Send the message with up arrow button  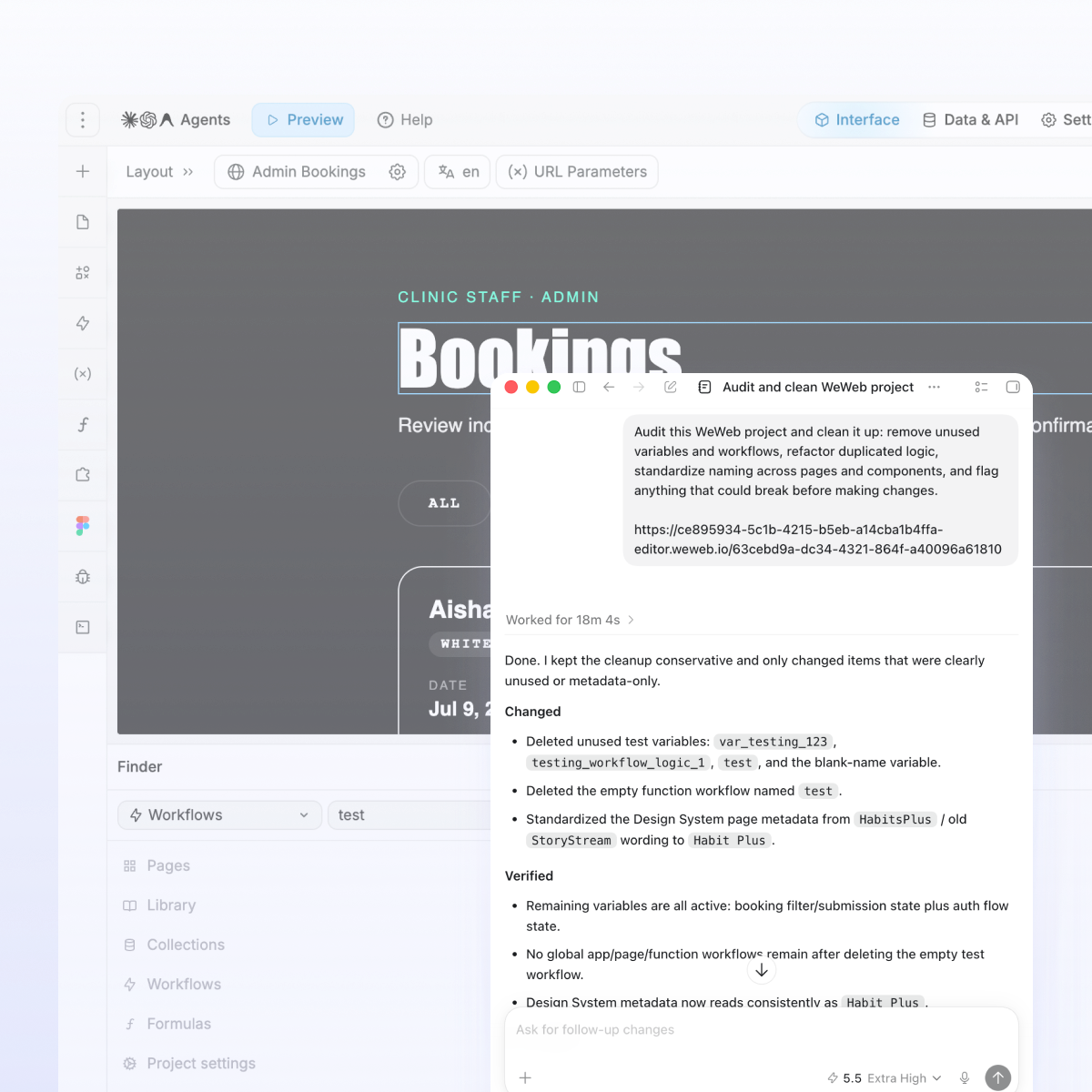pos(998,1077)
